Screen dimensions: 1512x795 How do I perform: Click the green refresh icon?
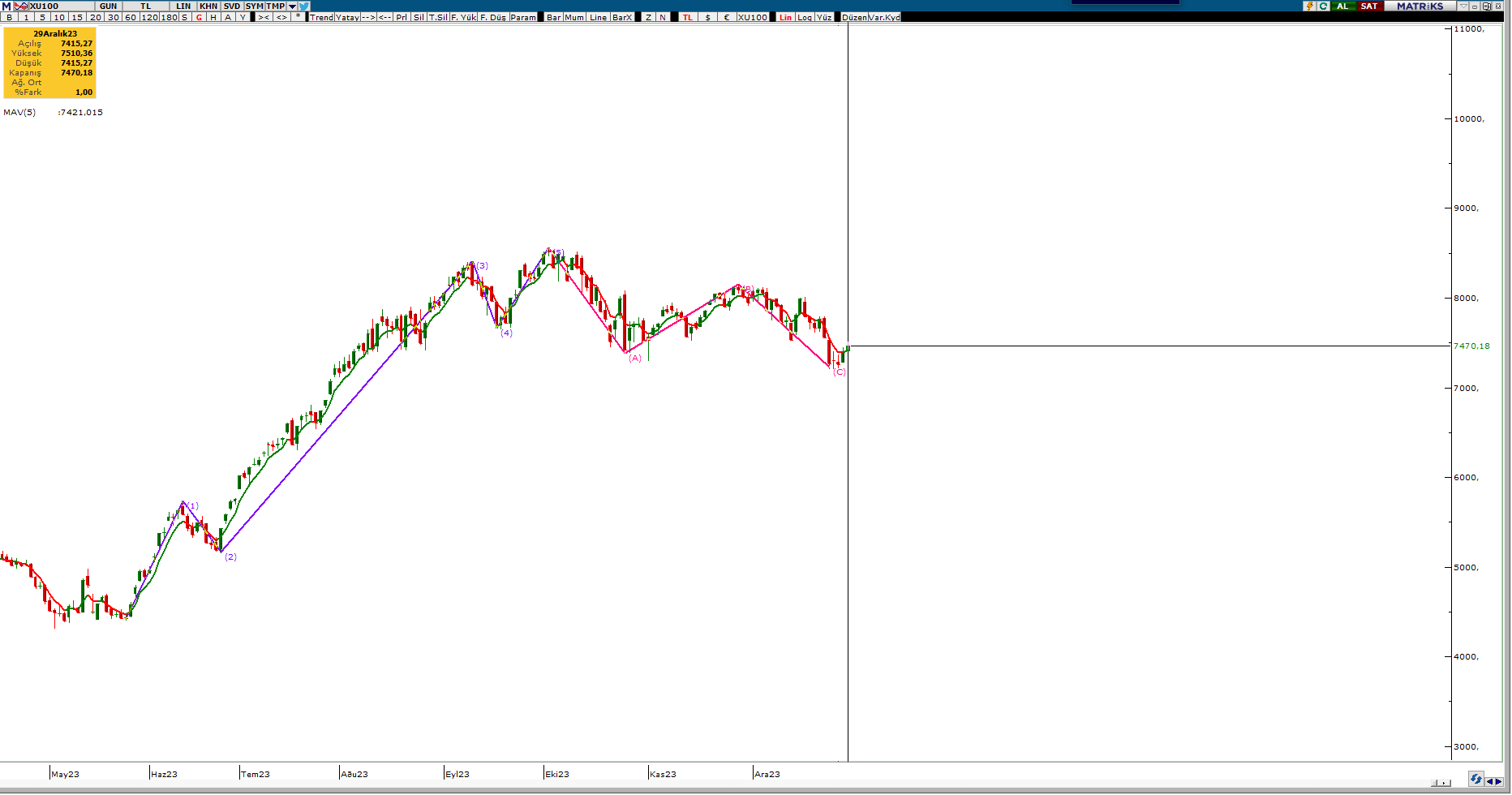tap(1323, 6)
